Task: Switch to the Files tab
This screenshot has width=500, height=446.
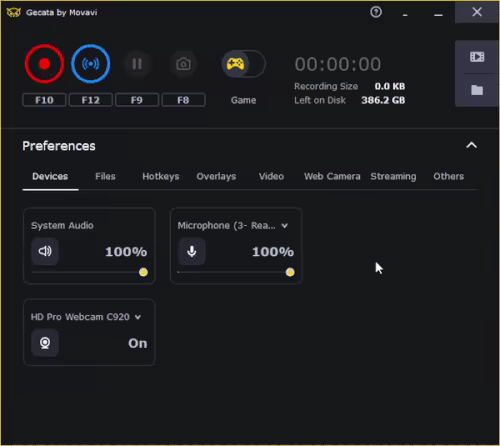Action: pos(105,176)
